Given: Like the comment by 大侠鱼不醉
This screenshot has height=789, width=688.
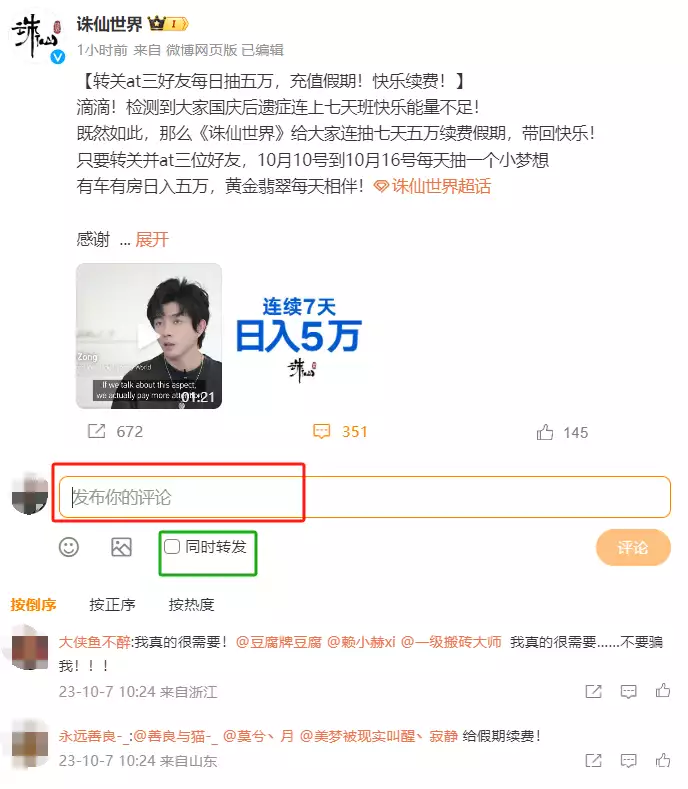Looking at the screenshot, I should click(x=663, y=690).
